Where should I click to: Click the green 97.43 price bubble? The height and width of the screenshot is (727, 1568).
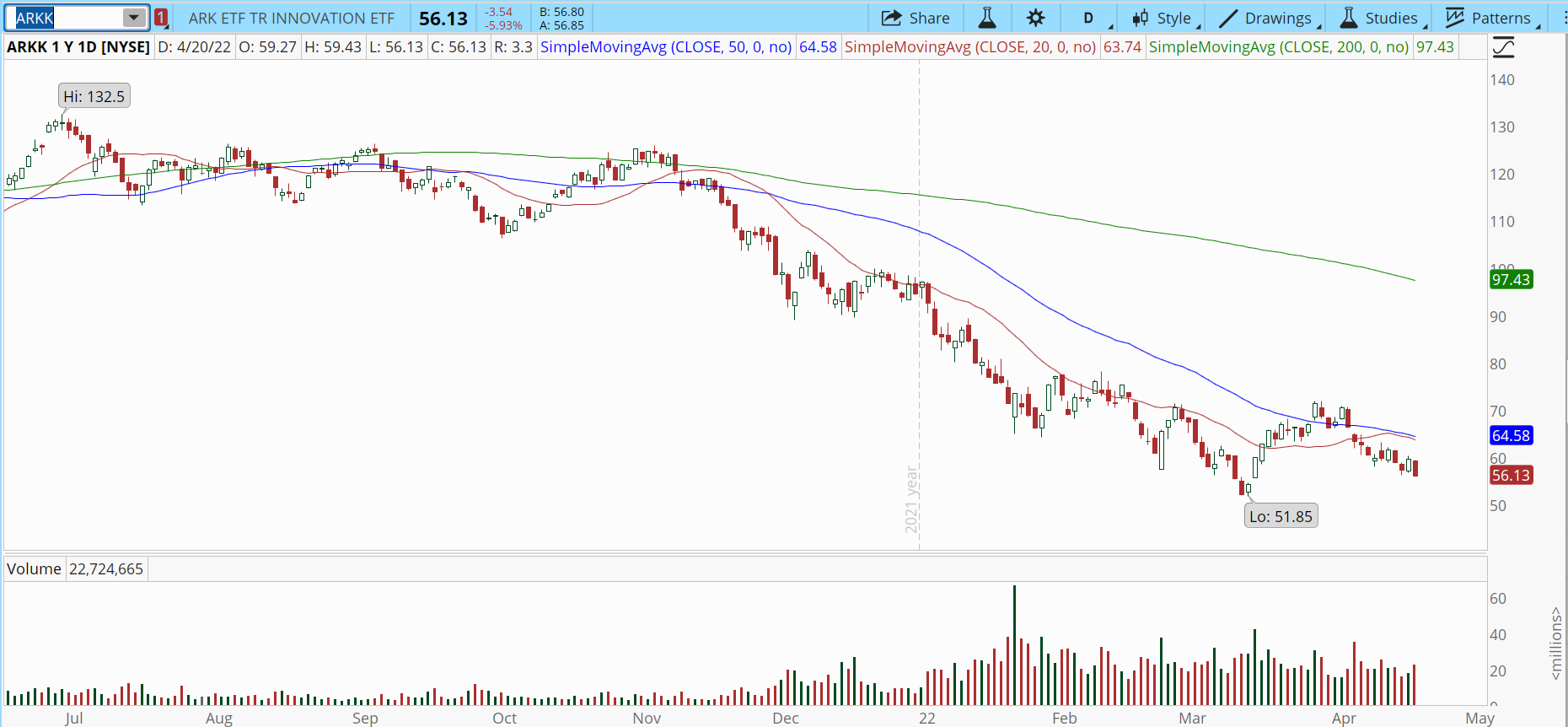point(1511,280)
